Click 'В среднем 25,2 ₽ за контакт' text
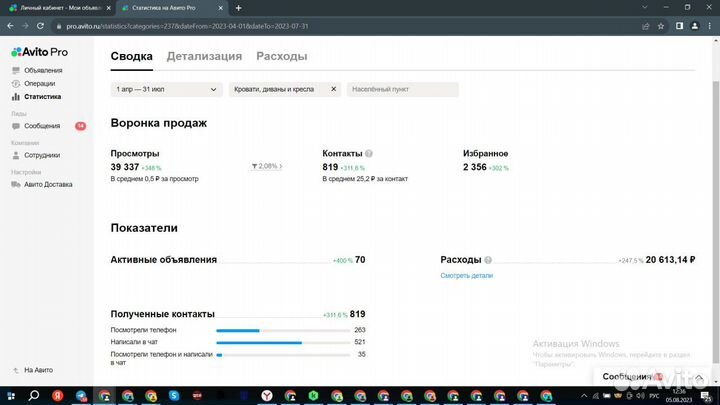Viewport: 720px width, 405px height. click(365, 179)
